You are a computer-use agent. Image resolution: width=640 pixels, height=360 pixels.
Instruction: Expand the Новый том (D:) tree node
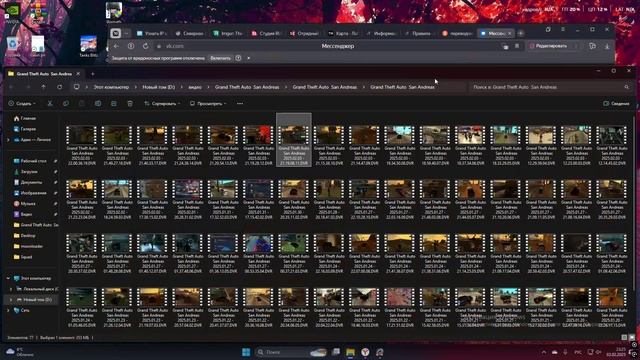click(x=11, y=300)
